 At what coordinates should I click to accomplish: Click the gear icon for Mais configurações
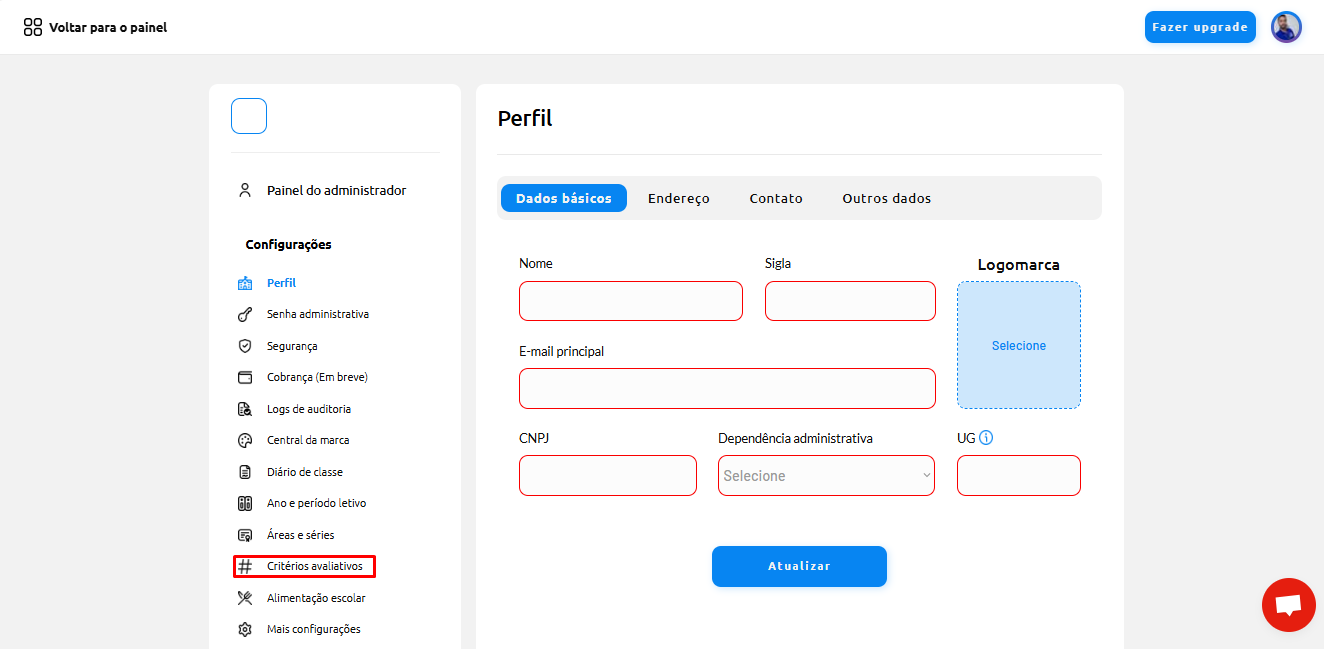[245, 629]
